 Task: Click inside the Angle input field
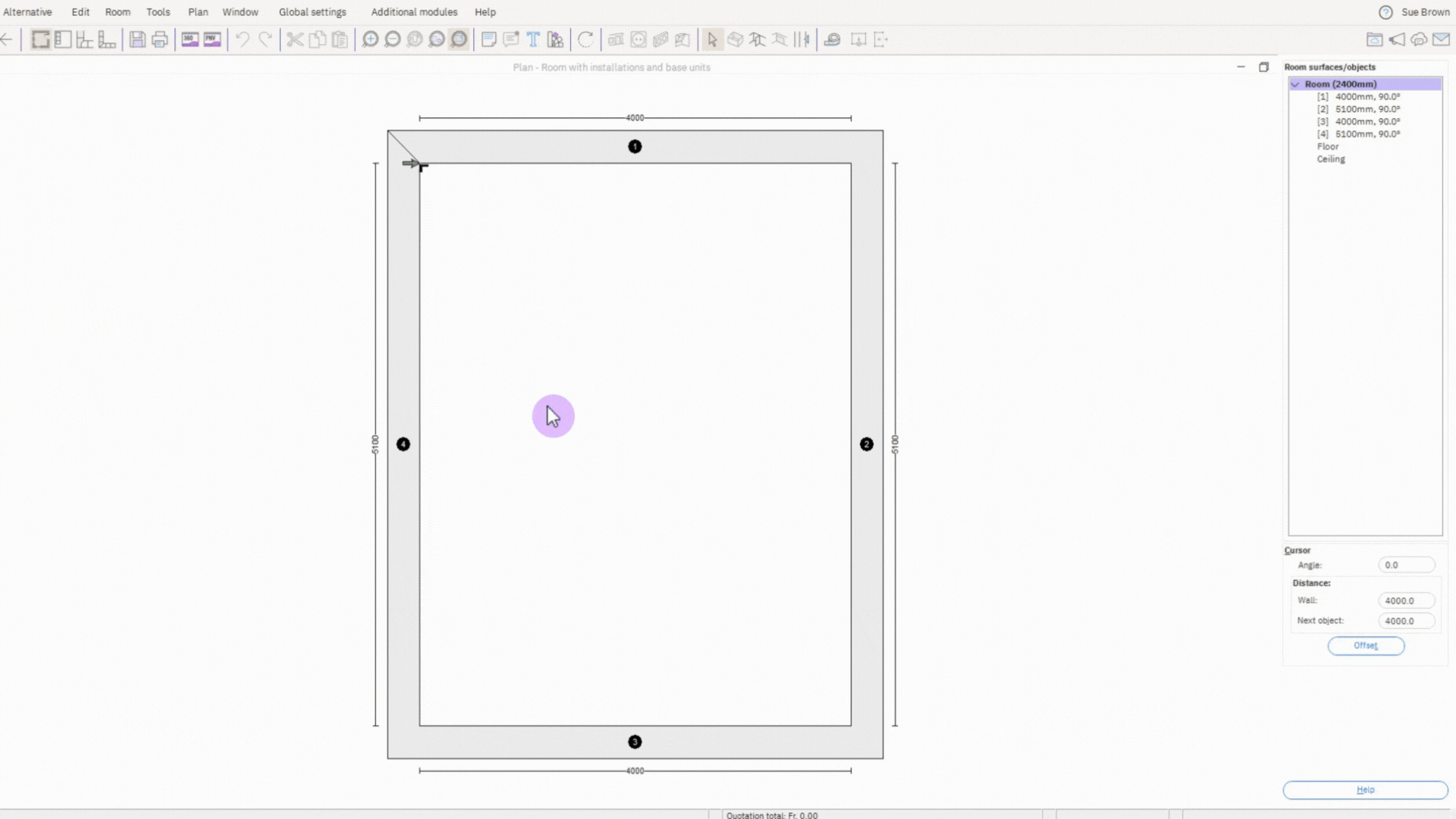tap(1407, 565)
